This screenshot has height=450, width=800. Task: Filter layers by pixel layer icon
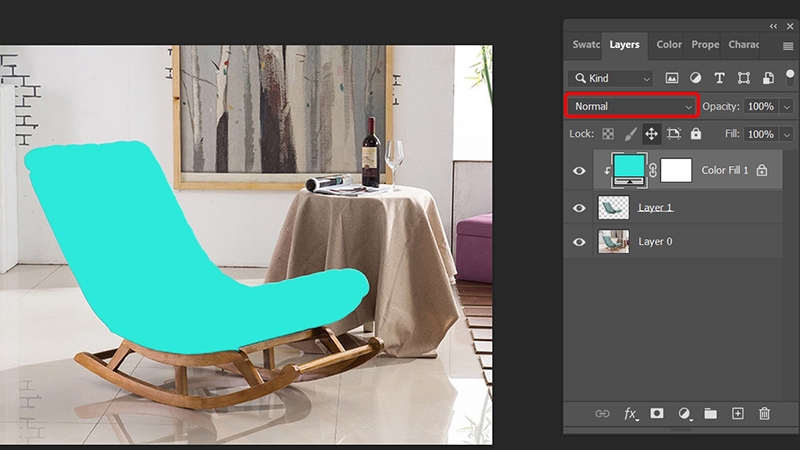pos(672,78)
